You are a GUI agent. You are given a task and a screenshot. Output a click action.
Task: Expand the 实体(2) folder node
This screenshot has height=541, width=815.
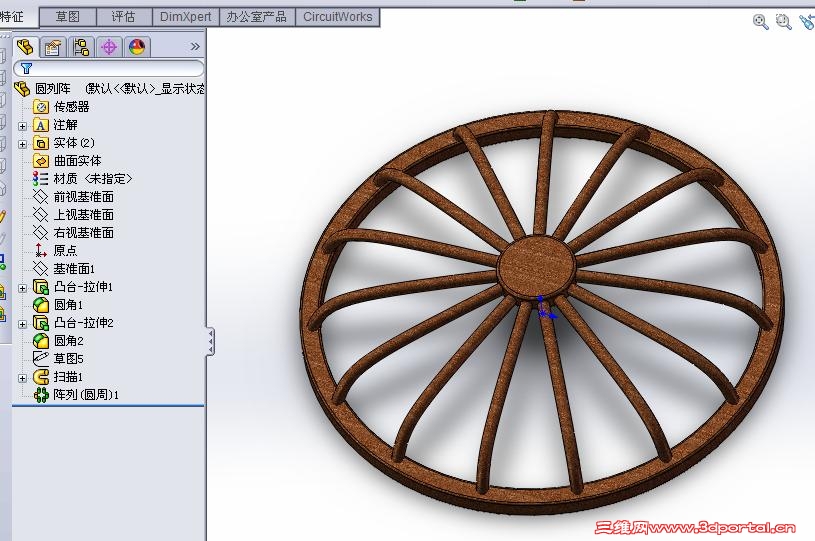tap(22, 144)
